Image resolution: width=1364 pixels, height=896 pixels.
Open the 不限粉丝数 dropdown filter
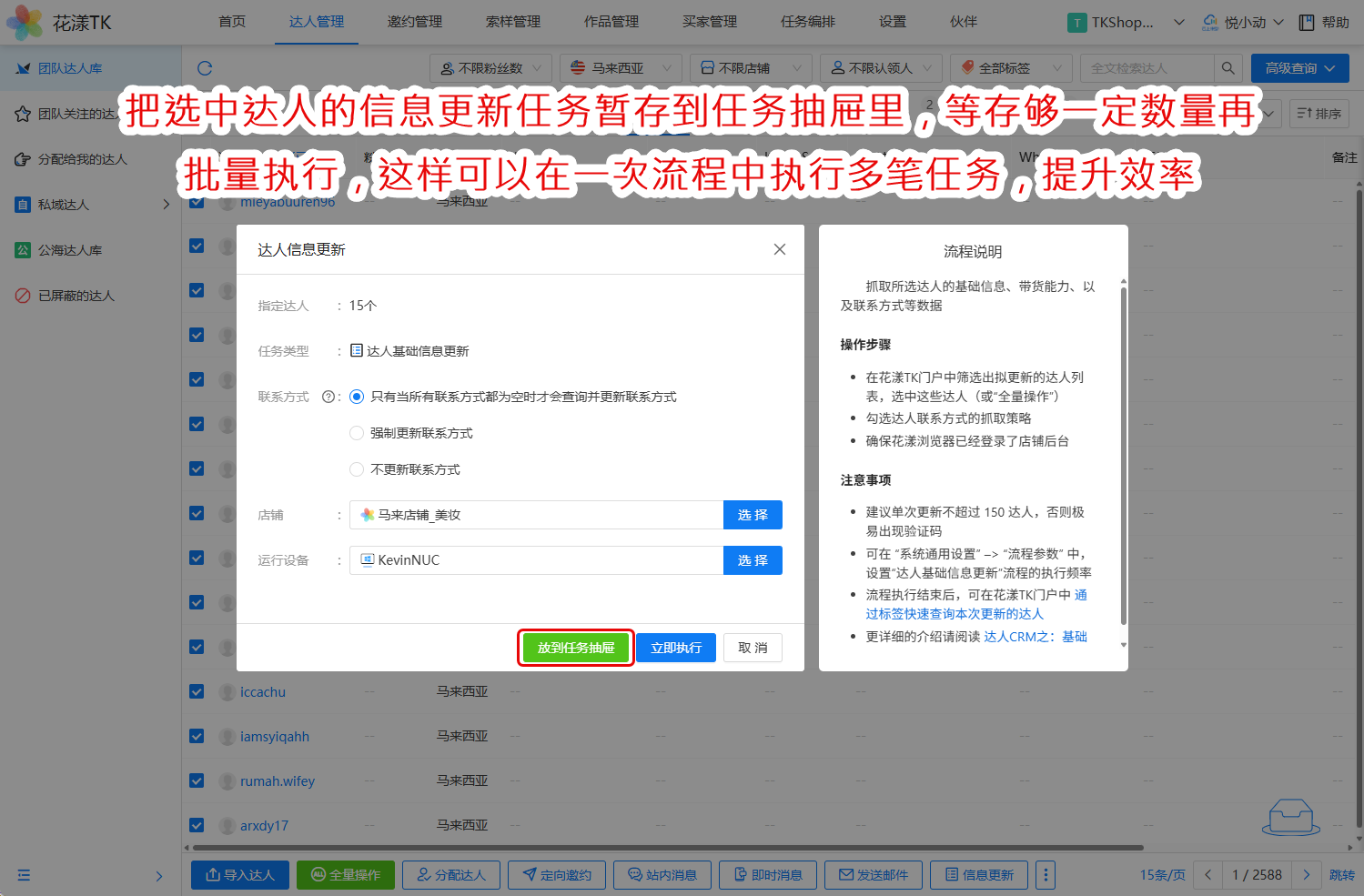[490, 68]
